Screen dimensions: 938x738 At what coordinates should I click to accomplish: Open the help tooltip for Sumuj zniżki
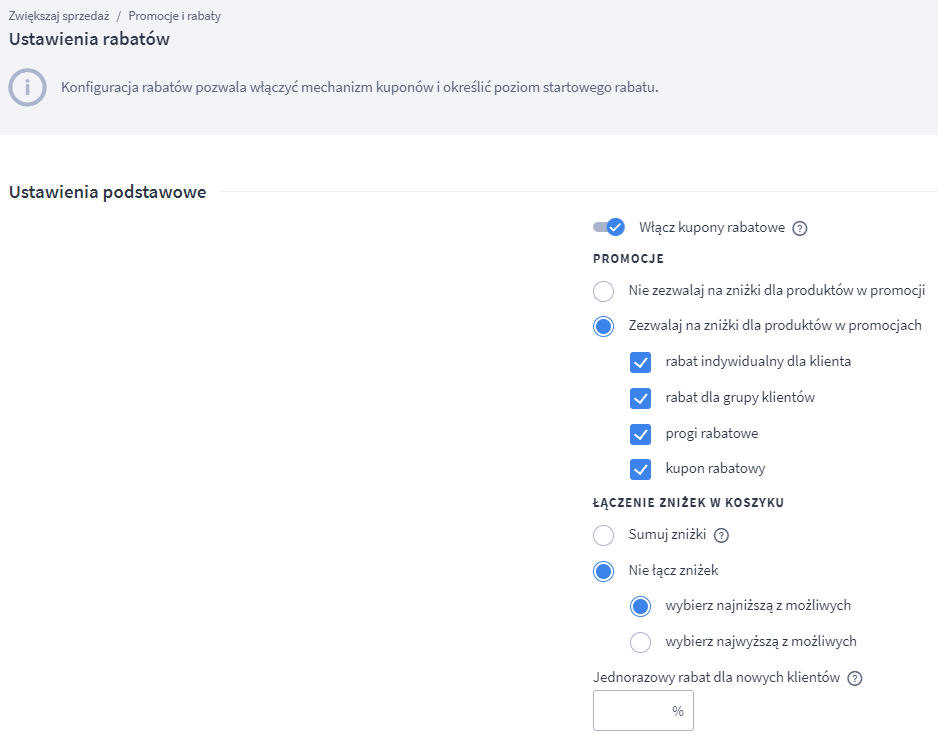pyautogui.click(x=722, y=535)
